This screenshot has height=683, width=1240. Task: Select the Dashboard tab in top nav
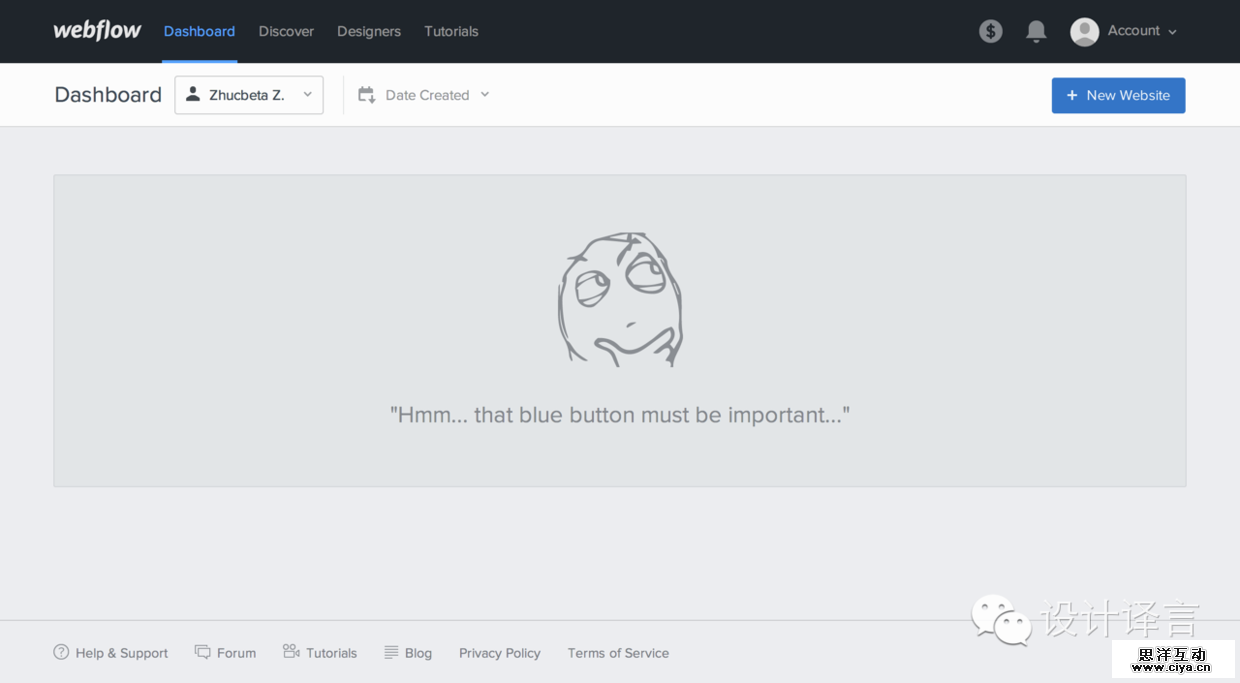pos(199,31)
